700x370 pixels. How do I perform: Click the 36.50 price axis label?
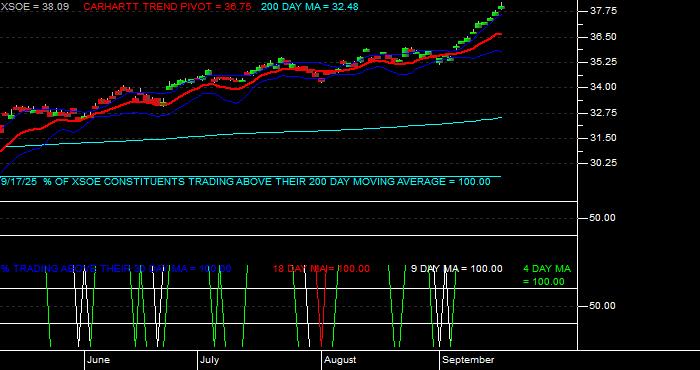603,37
